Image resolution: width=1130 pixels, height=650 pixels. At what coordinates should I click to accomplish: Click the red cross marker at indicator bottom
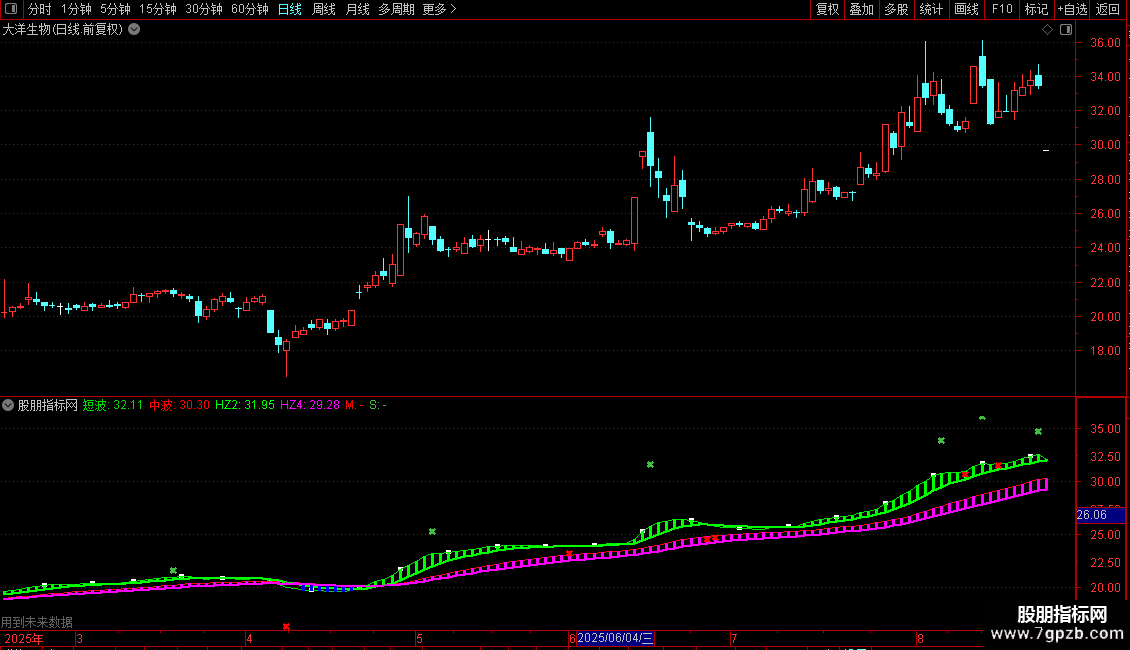coord(286,627)
